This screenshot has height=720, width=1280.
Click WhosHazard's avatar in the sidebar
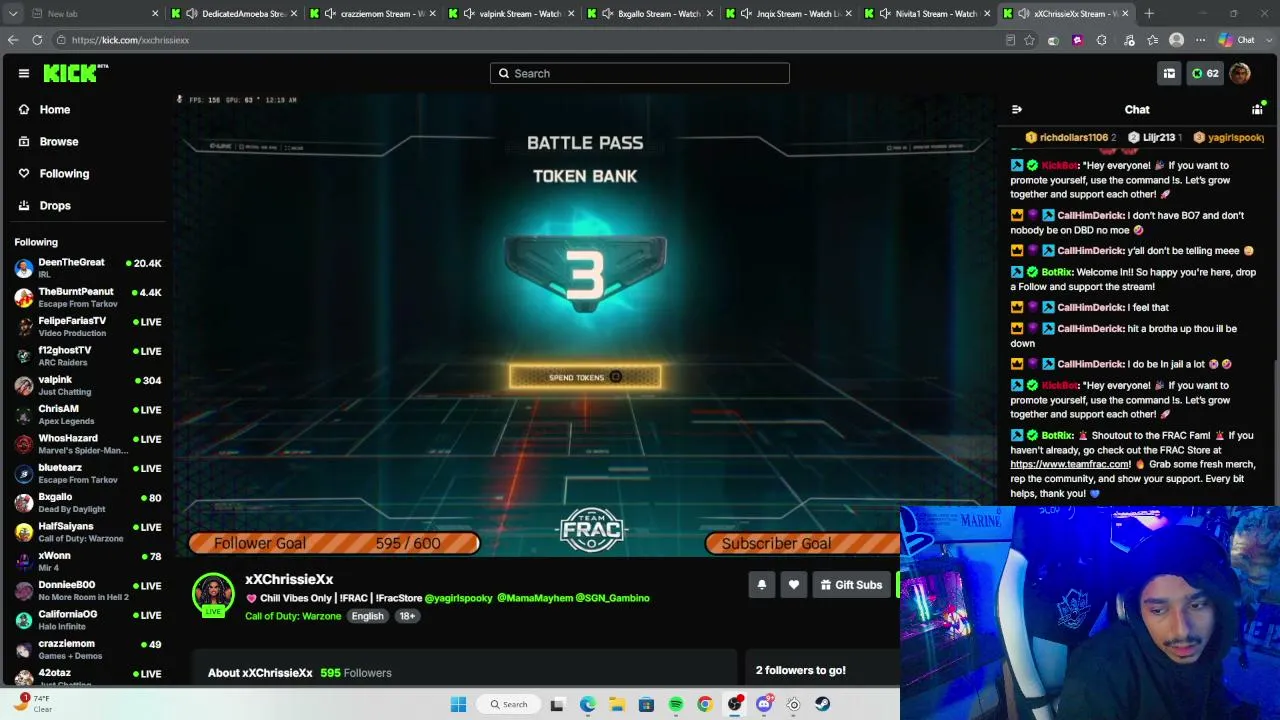tap(24, 444)
